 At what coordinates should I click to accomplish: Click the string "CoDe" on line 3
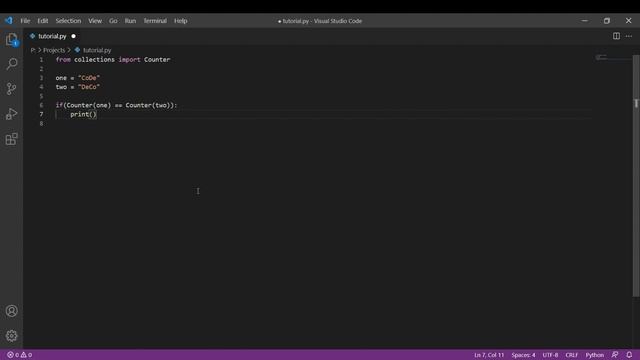(x=89, y=78)
